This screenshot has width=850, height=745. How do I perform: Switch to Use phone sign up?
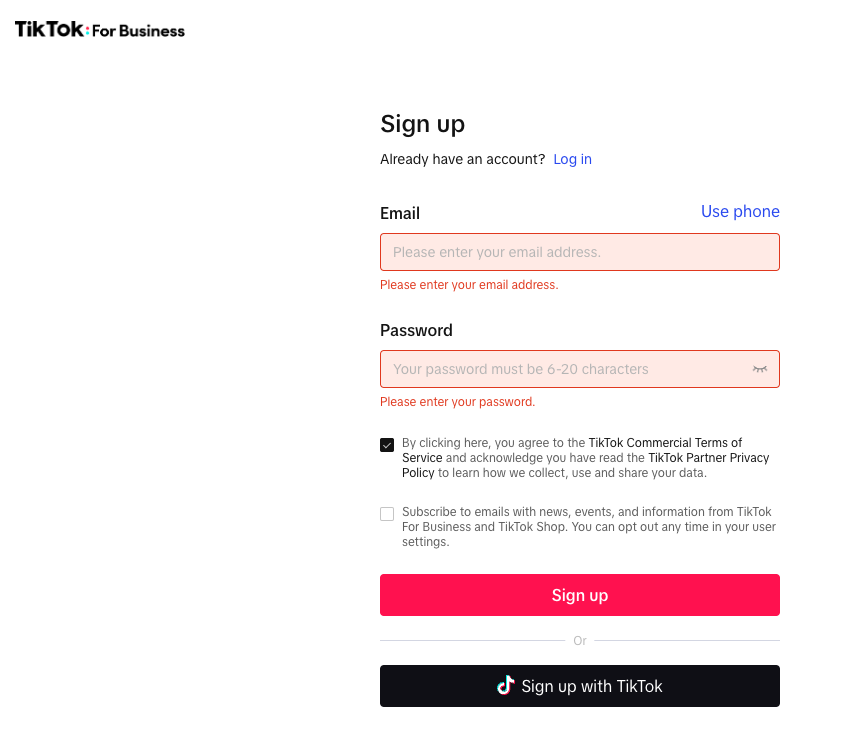[x=740, y=211]
